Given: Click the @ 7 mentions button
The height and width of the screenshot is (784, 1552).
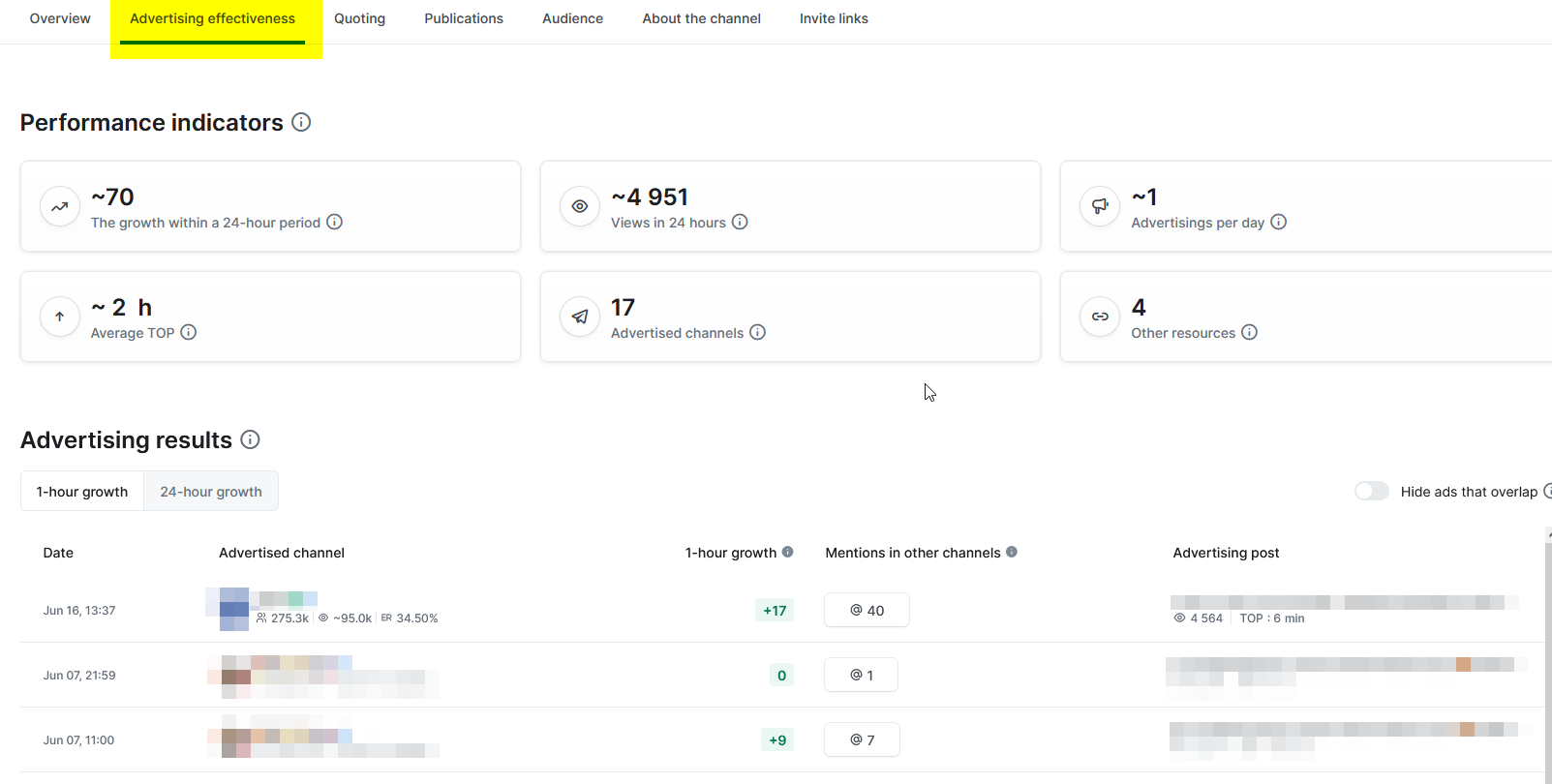Looking at the screenshot, I should click(862, 739).
